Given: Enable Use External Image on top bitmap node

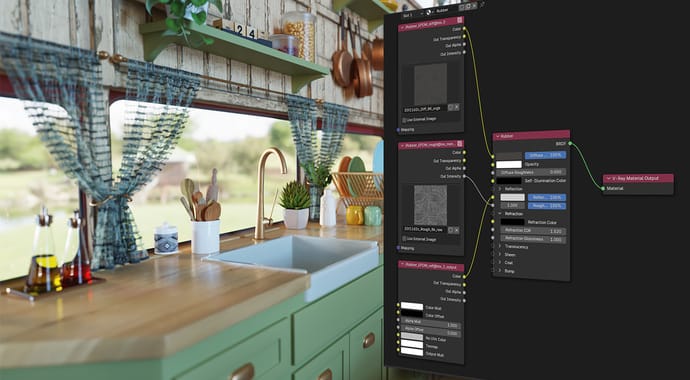Looking at the screenshot, I should coord(404,120).
